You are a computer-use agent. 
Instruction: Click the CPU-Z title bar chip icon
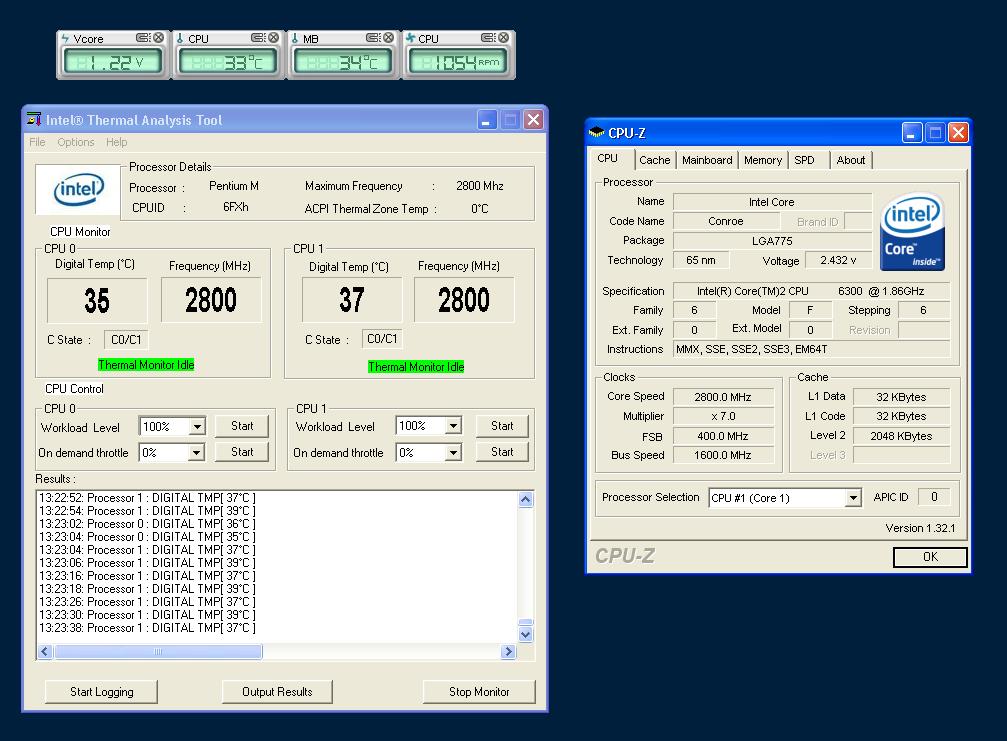(x=597, y=133)
